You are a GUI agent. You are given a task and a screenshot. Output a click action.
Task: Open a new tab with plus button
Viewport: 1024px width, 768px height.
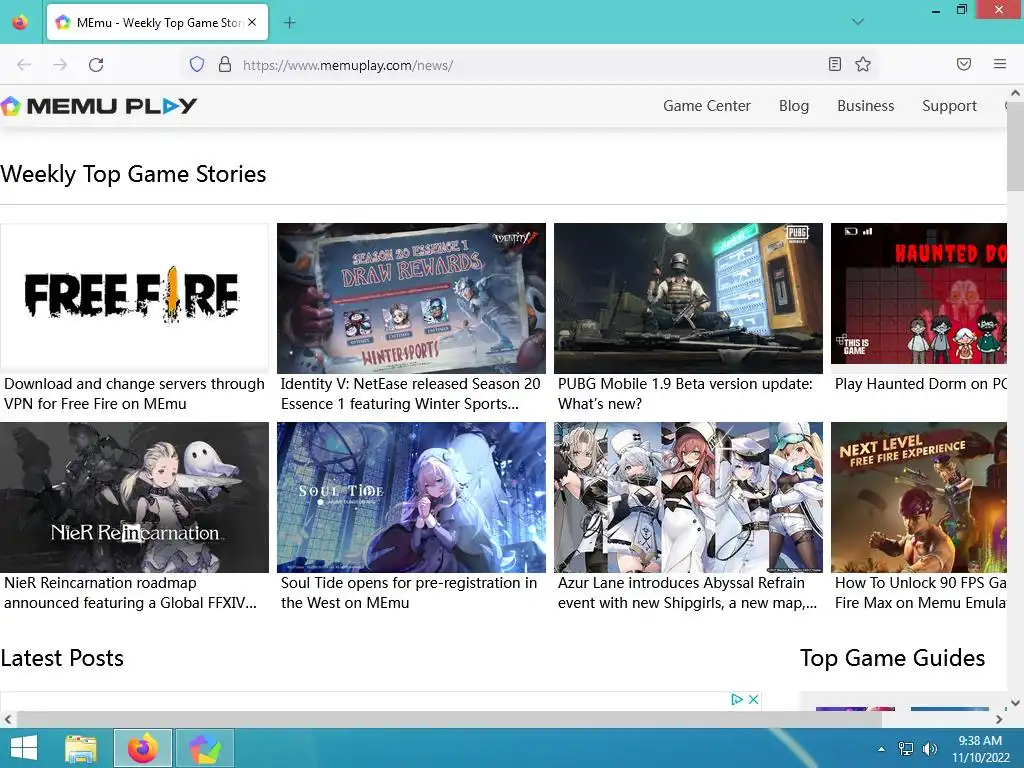coord(289,23)
